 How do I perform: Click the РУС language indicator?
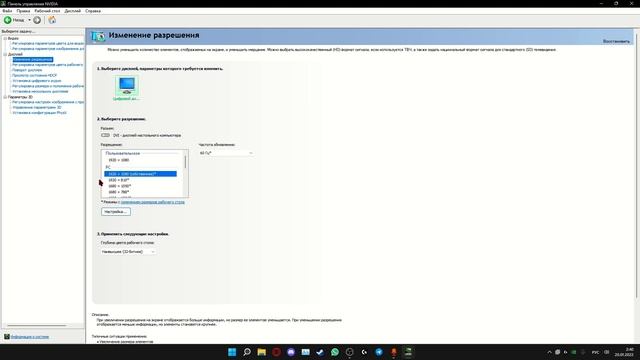[x=596, y=352]
